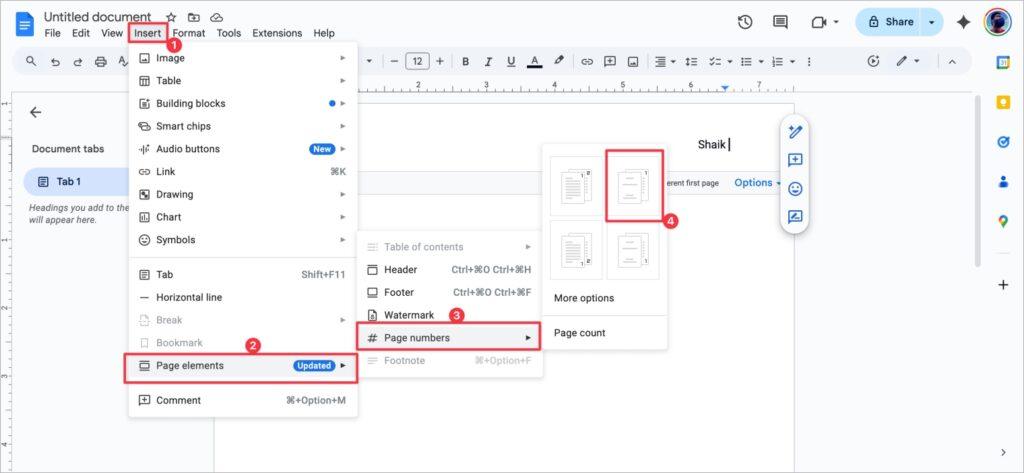This screenshot has height=473, width=1024.
Task: Open Google Calendar side panel icon
Action: click(1003, 63)
